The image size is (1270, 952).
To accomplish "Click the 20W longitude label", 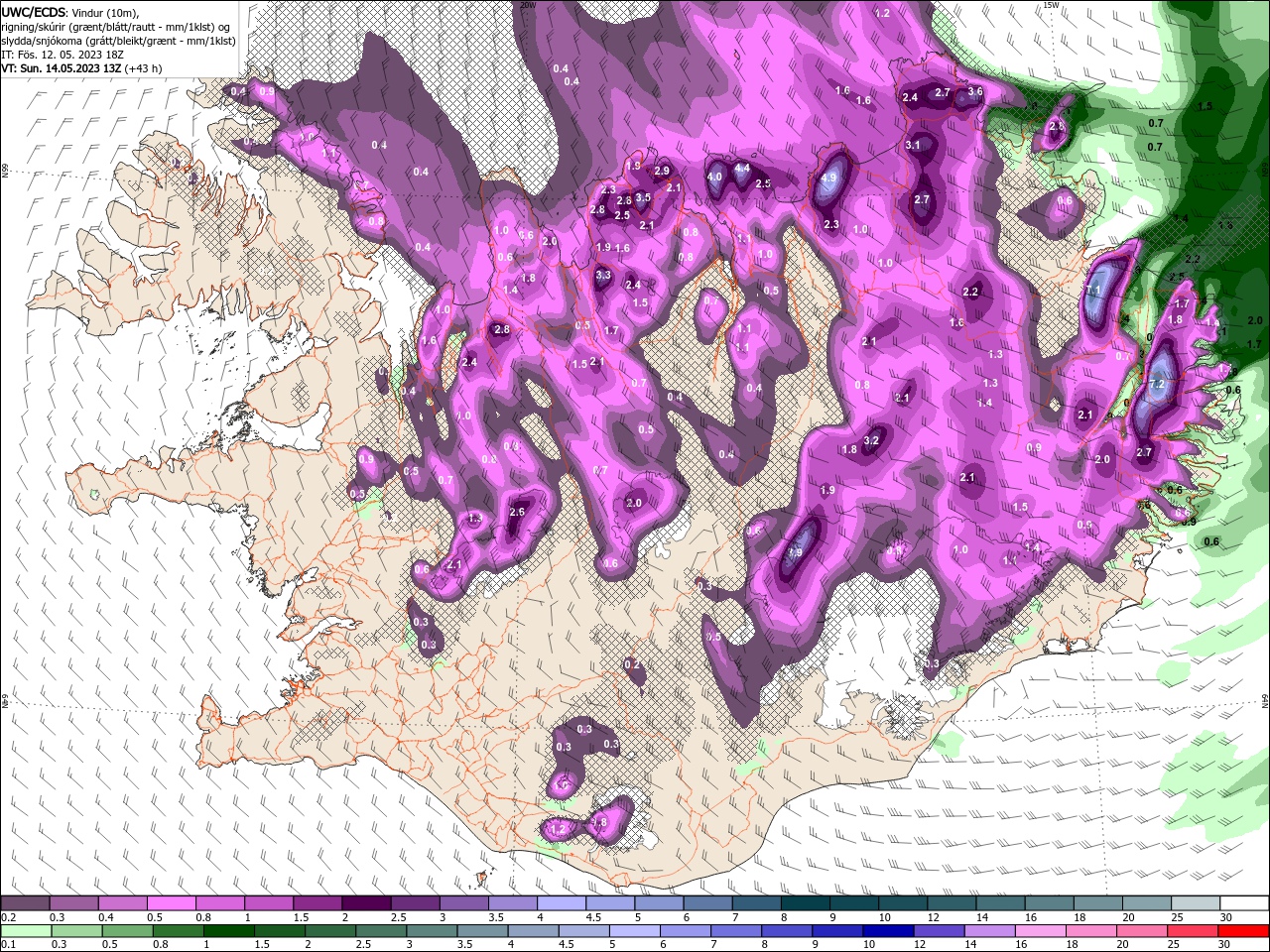I will [528, 5].
